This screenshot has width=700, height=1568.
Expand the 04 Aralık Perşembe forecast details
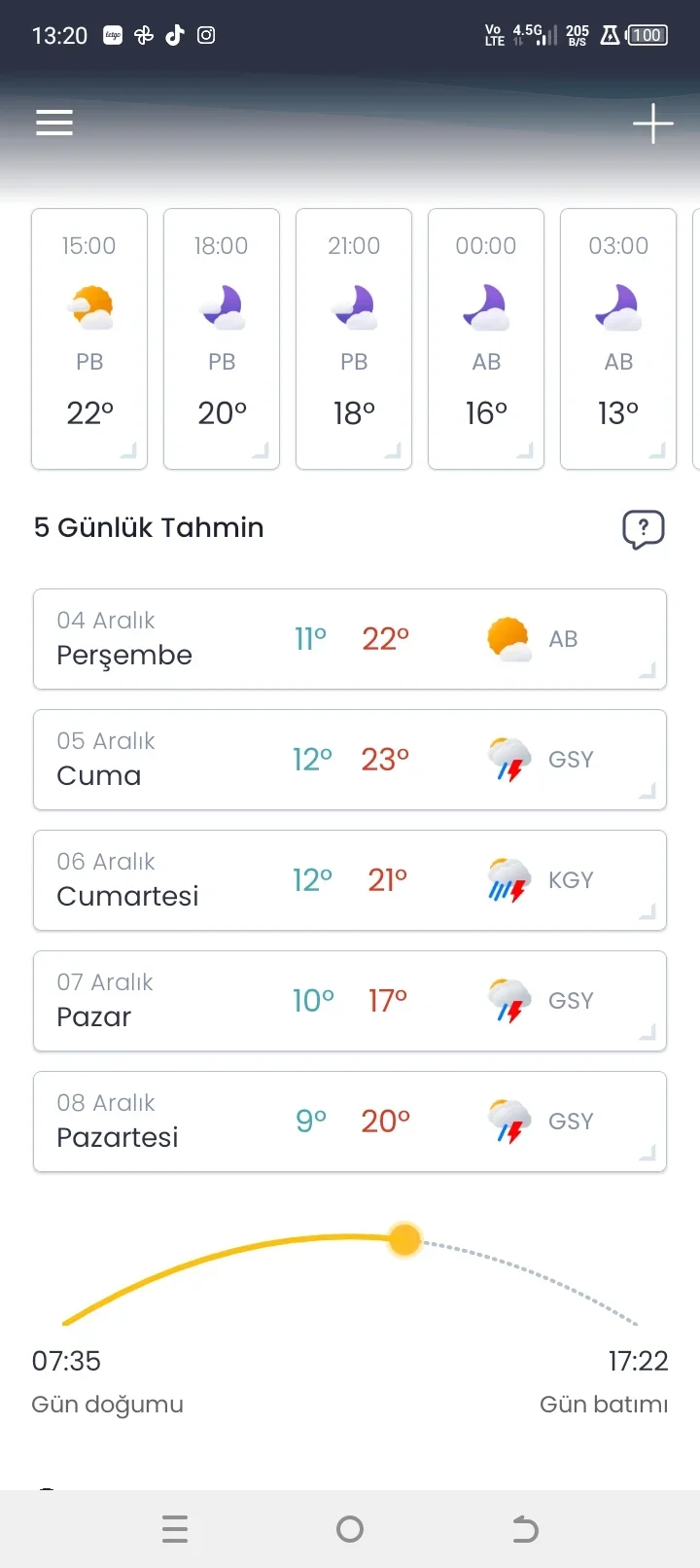(x=647, y=670)
